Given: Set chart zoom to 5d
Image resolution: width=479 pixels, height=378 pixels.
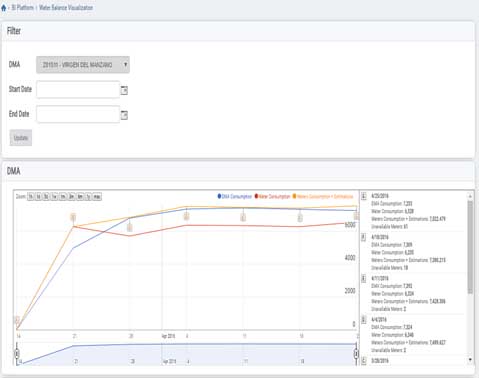Looking at the screenshot, I should tap(46, 197).
